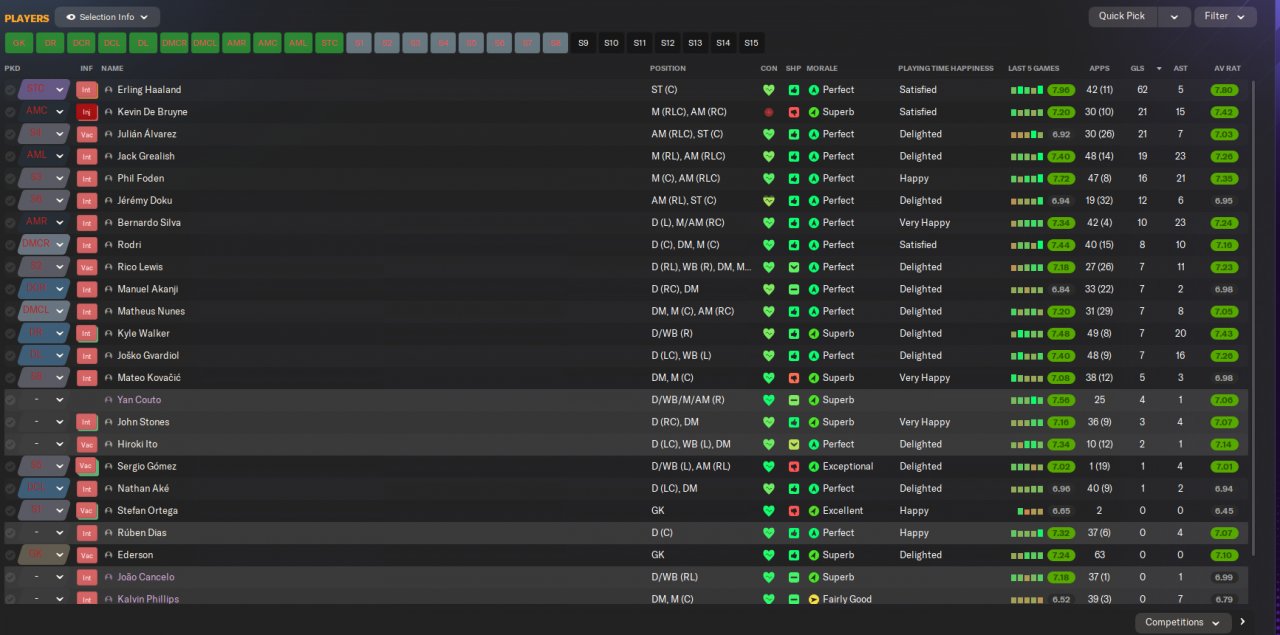Viewport: 1280px width, 635px height.
Task: Expand arrow next to Quick Pick
Action: tap(1174, 17)
